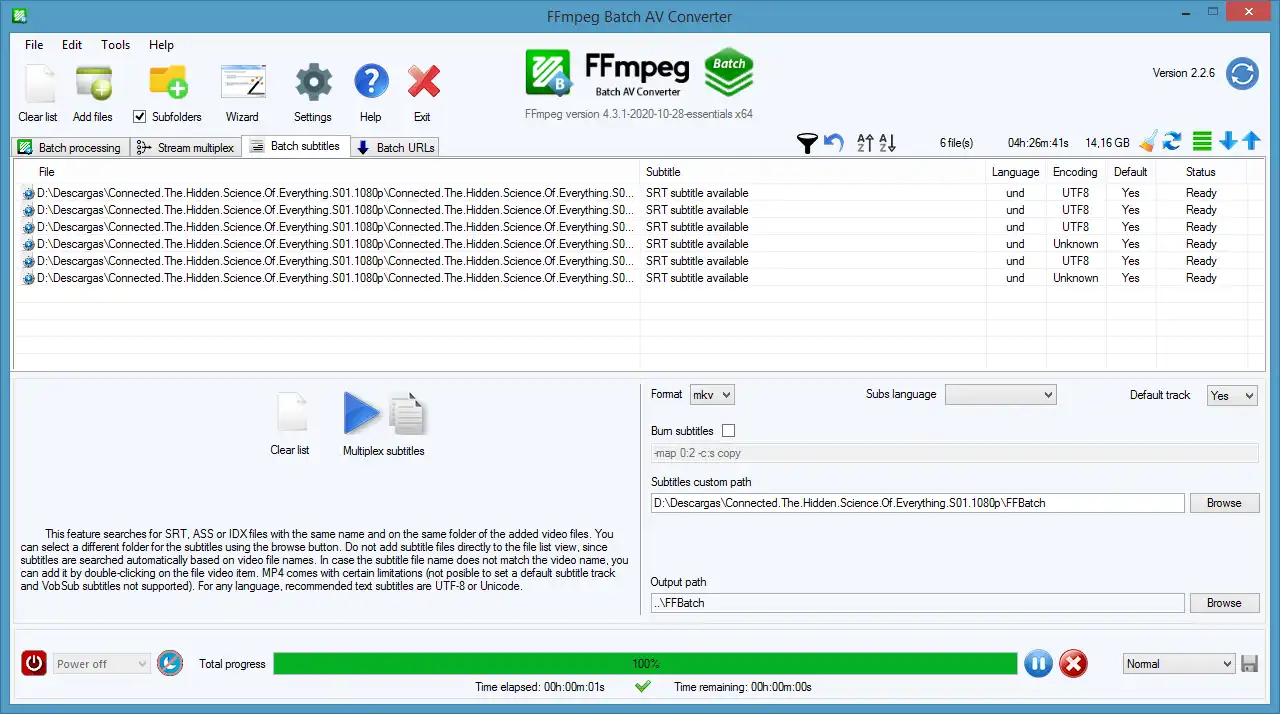The width and height of the screenshot is (1280, 714).
Task: Click the Add files icon
Action: point(93,83)
